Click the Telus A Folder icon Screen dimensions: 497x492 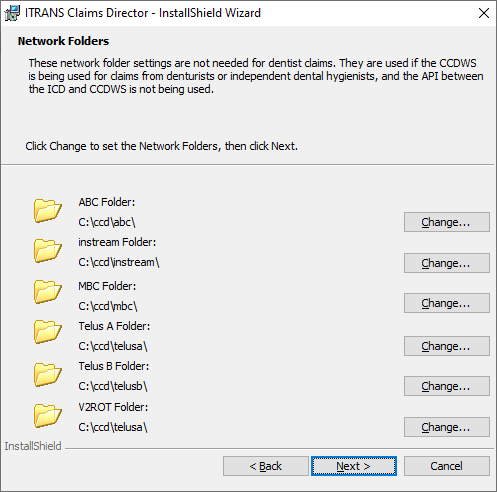(x=48, y=332)
